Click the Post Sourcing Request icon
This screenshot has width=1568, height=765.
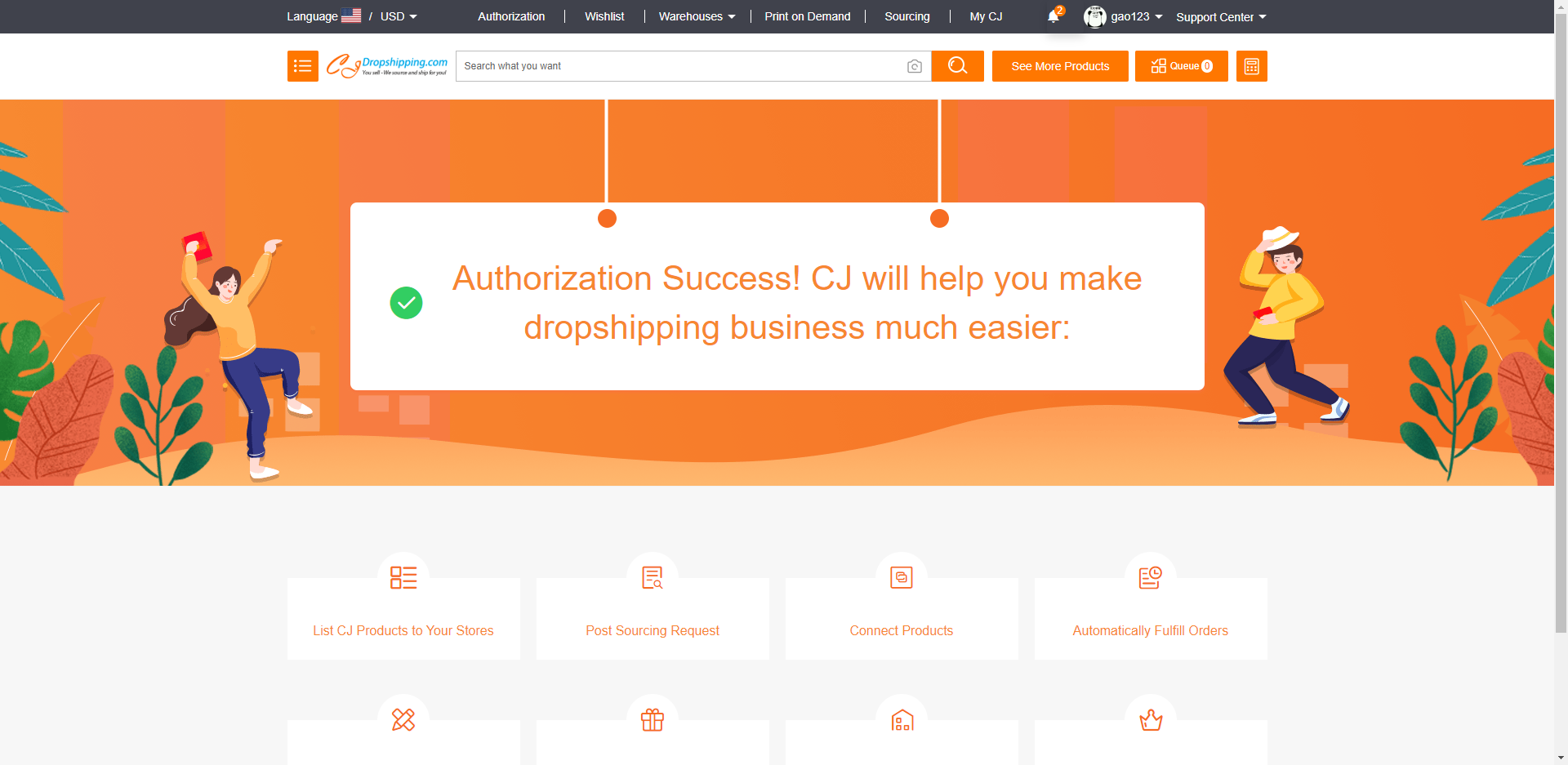click(653, 578)
